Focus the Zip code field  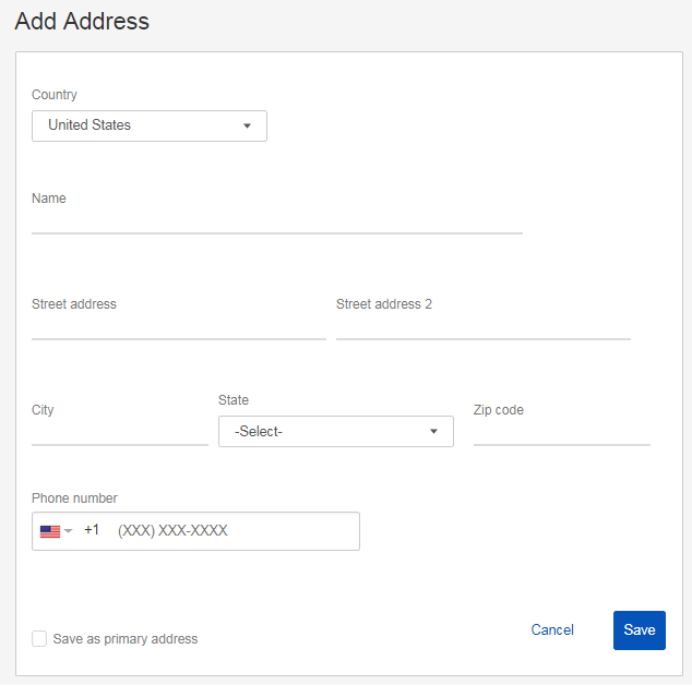tap(561, 432)
